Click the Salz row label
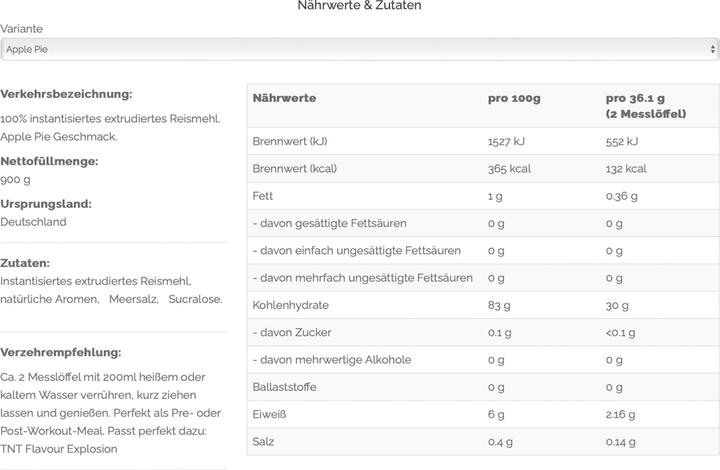 [x=263, y=442]
